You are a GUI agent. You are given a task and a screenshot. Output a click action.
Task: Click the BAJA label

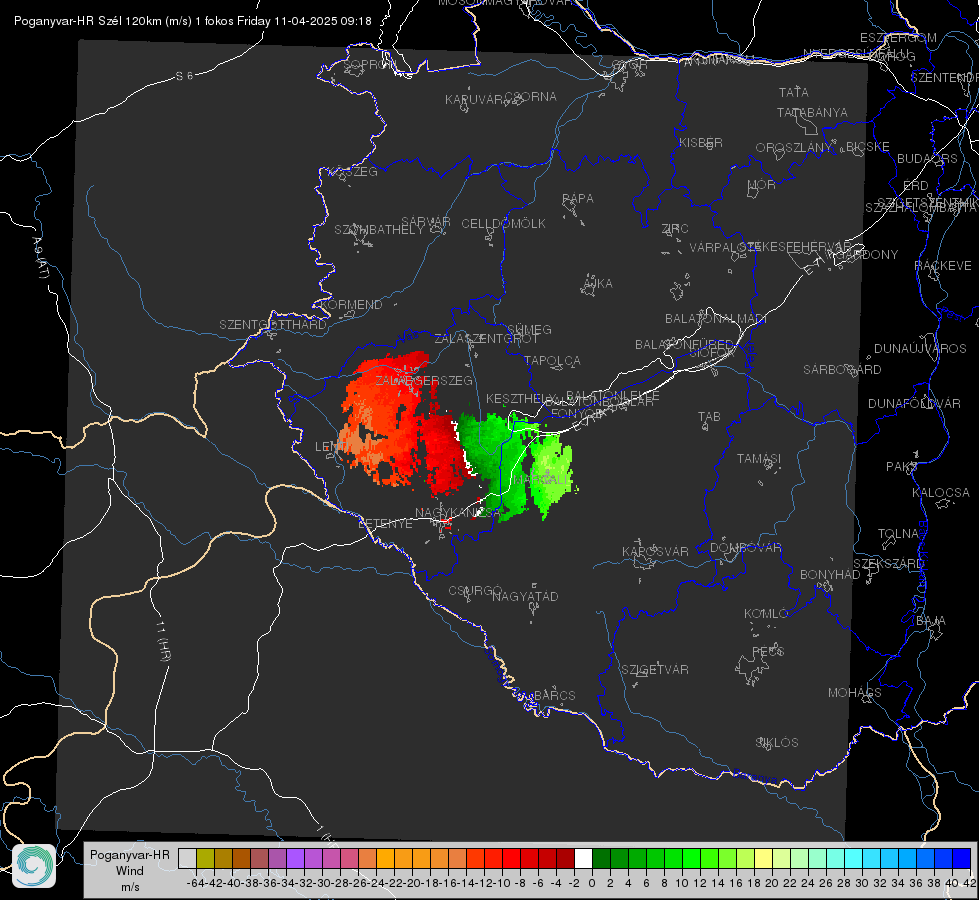pos(931,621)
